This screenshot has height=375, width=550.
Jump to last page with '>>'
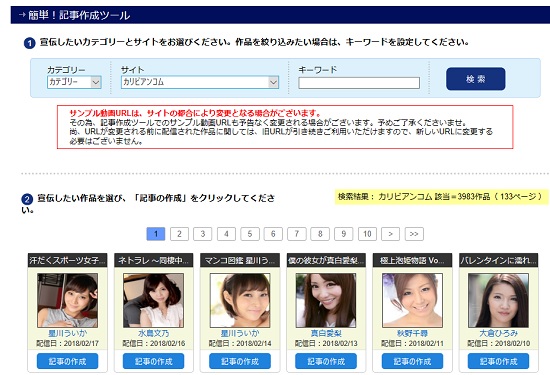414,234
